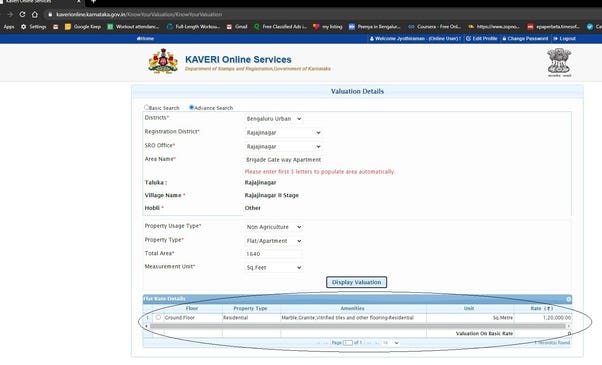
Task: Click the Floor column header
Action: tap(192, 308)
